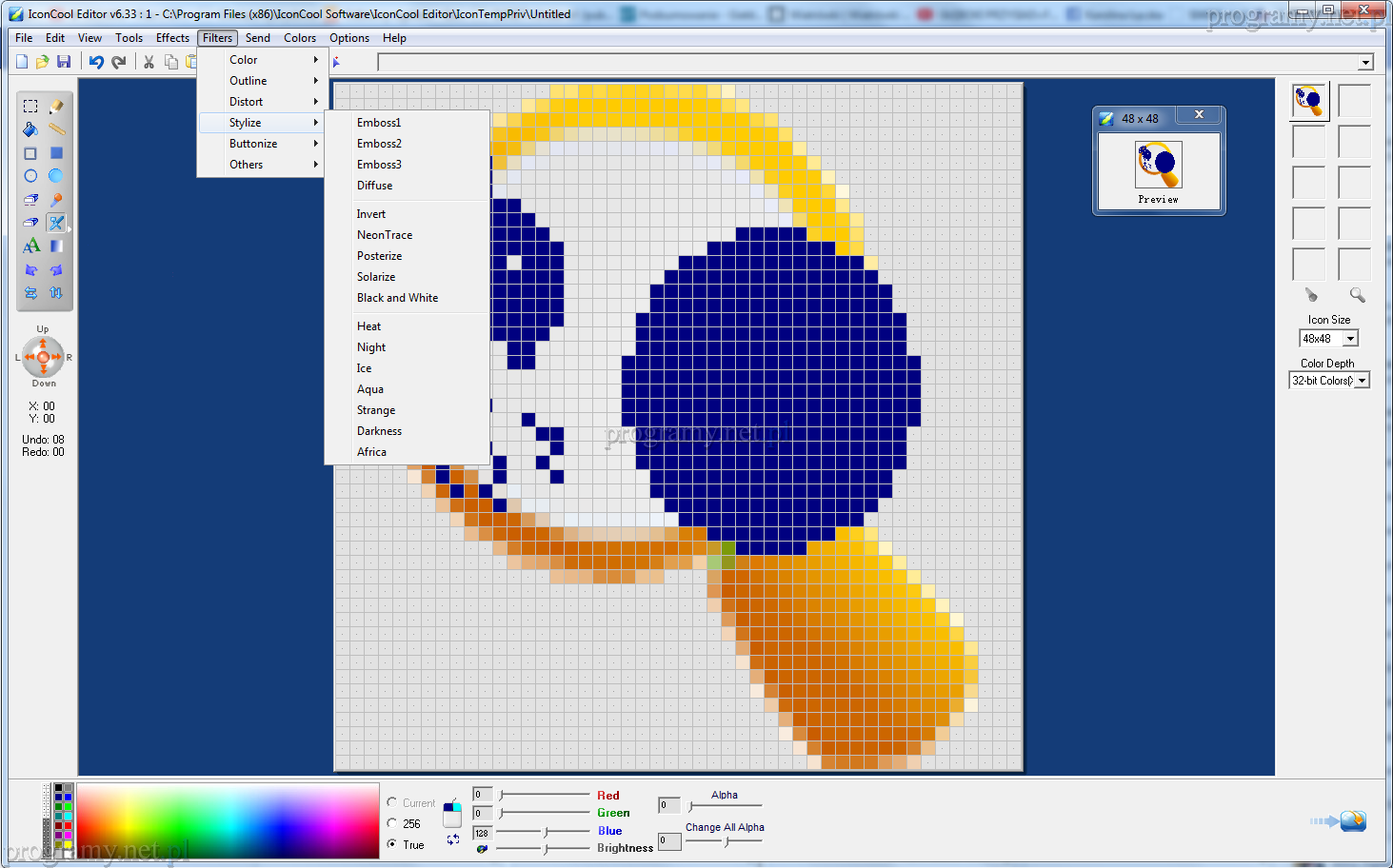Select the color picker eyedropper tool
Image resolution: width=1393 pixels, height=868 pixels.
(x=56, y=200)
